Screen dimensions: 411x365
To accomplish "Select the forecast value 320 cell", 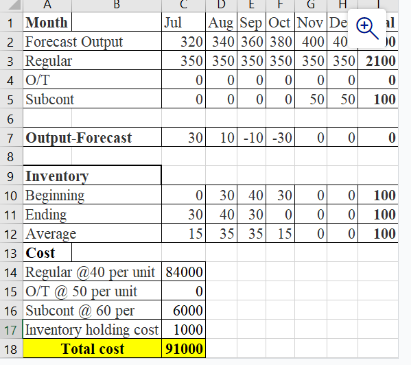I will (184, 42).
